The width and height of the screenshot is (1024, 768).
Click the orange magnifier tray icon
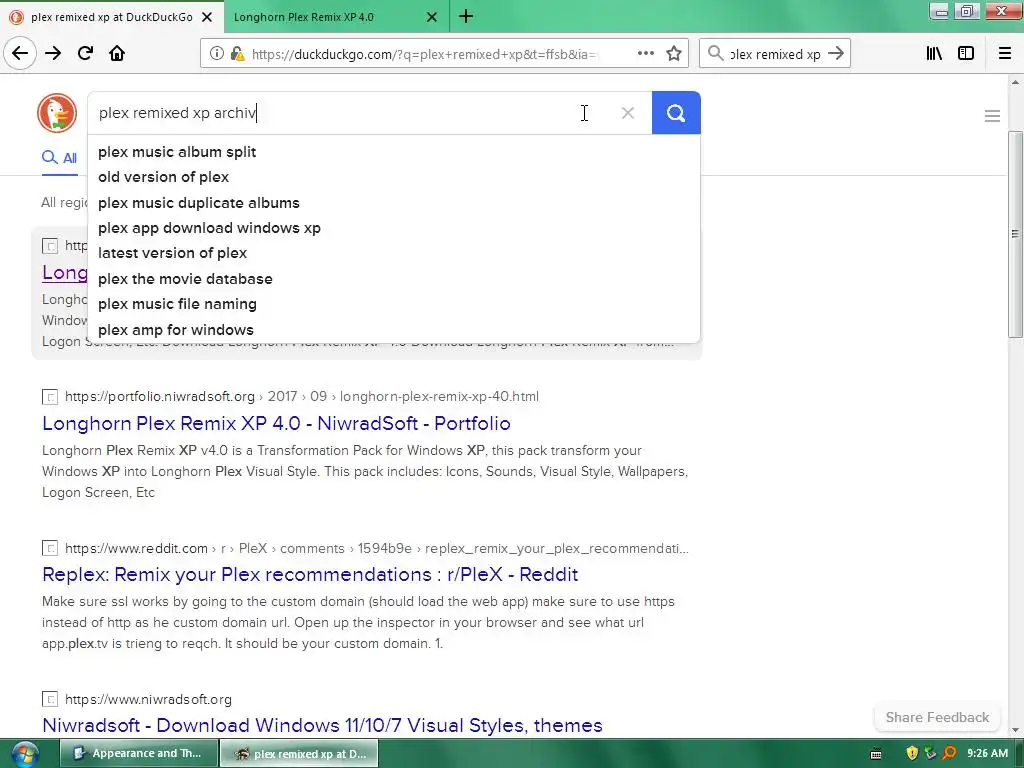pyautogui.click(x=949, y=753)
